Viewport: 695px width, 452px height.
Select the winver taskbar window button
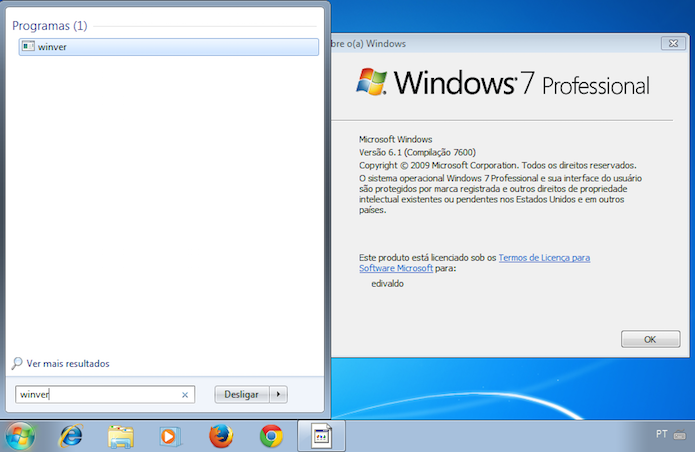point(321,436)
